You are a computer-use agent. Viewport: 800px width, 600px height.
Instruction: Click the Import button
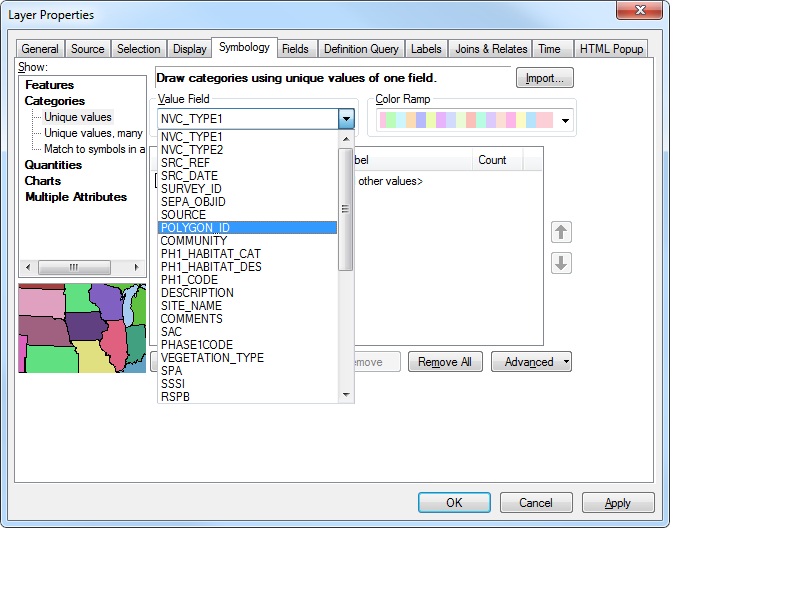(544, 77)
